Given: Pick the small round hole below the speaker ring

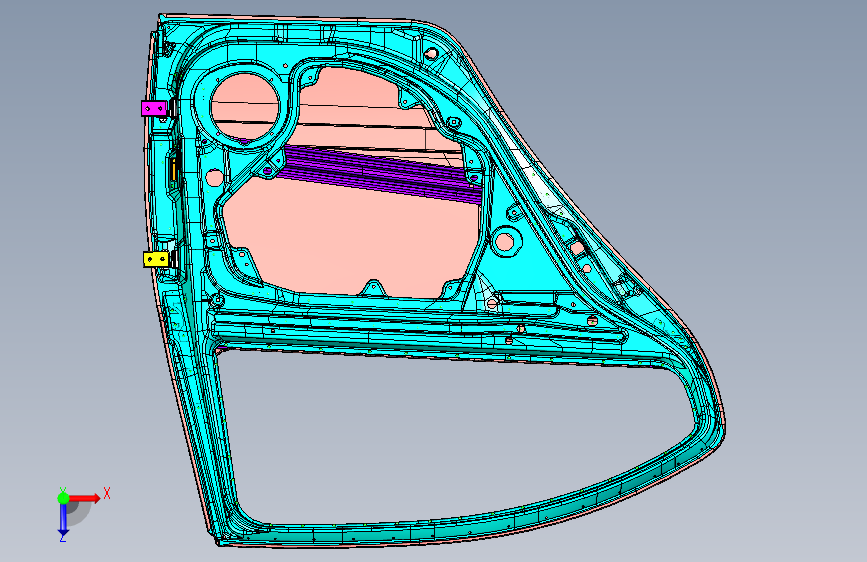Looking at the screenshot, I should click(x=213, y=178).
